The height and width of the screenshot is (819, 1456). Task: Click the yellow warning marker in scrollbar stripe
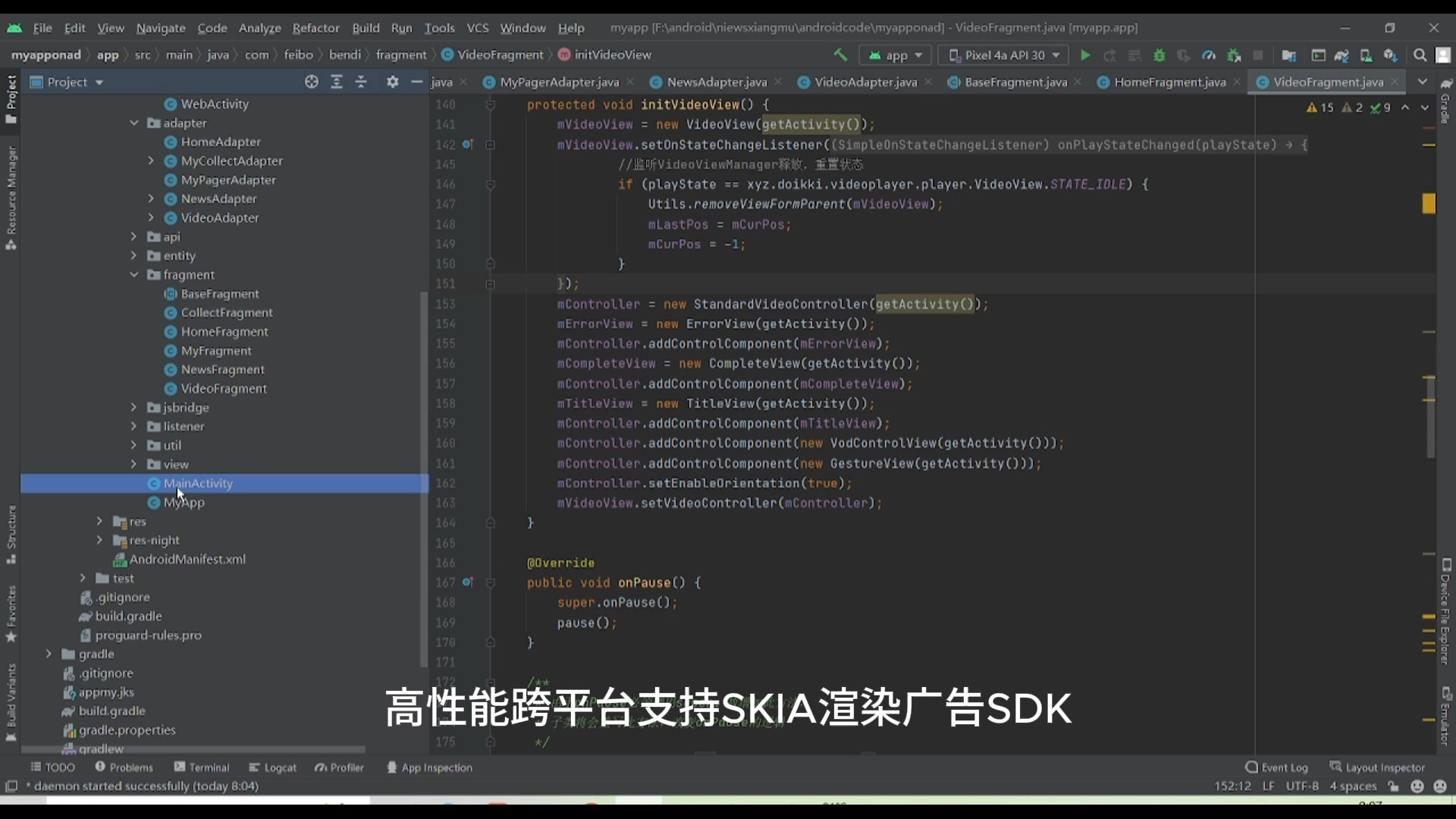tap(1429, 203)
